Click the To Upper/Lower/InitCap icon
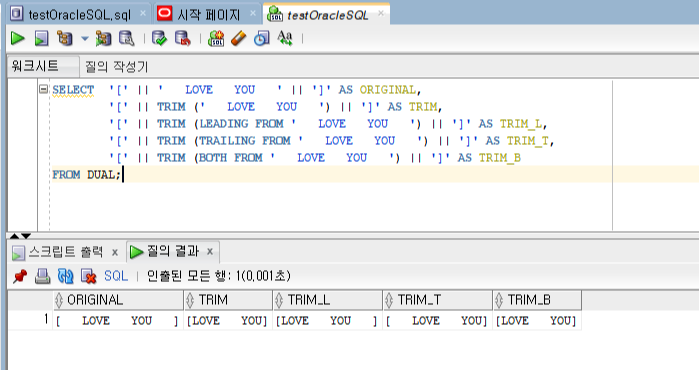This screenshot has width=699, height=370. (x=284, y=38)
